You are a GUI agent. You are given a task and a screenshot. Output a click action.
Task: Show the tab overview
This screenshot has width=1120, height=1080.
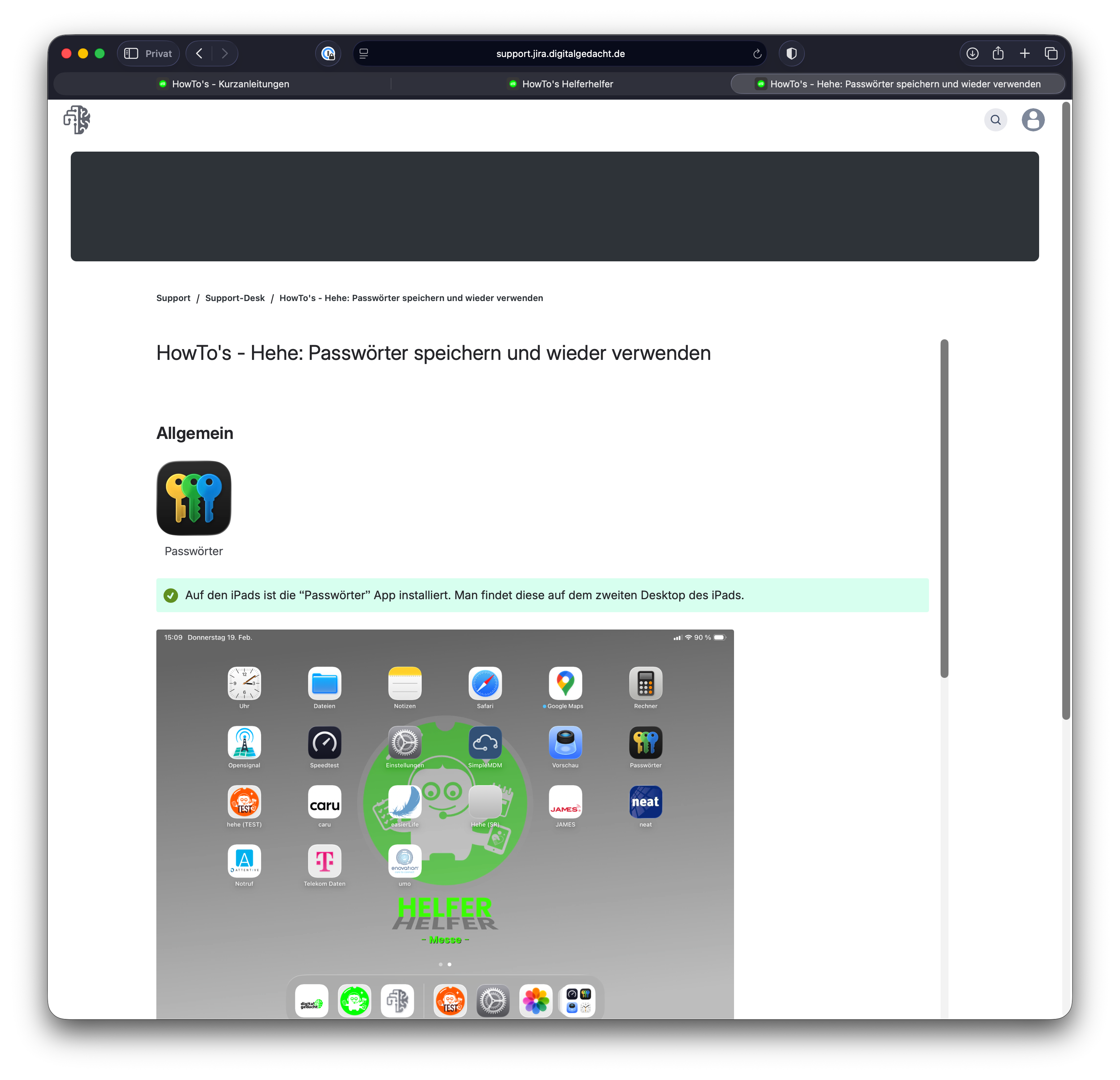pos(1051,53)
